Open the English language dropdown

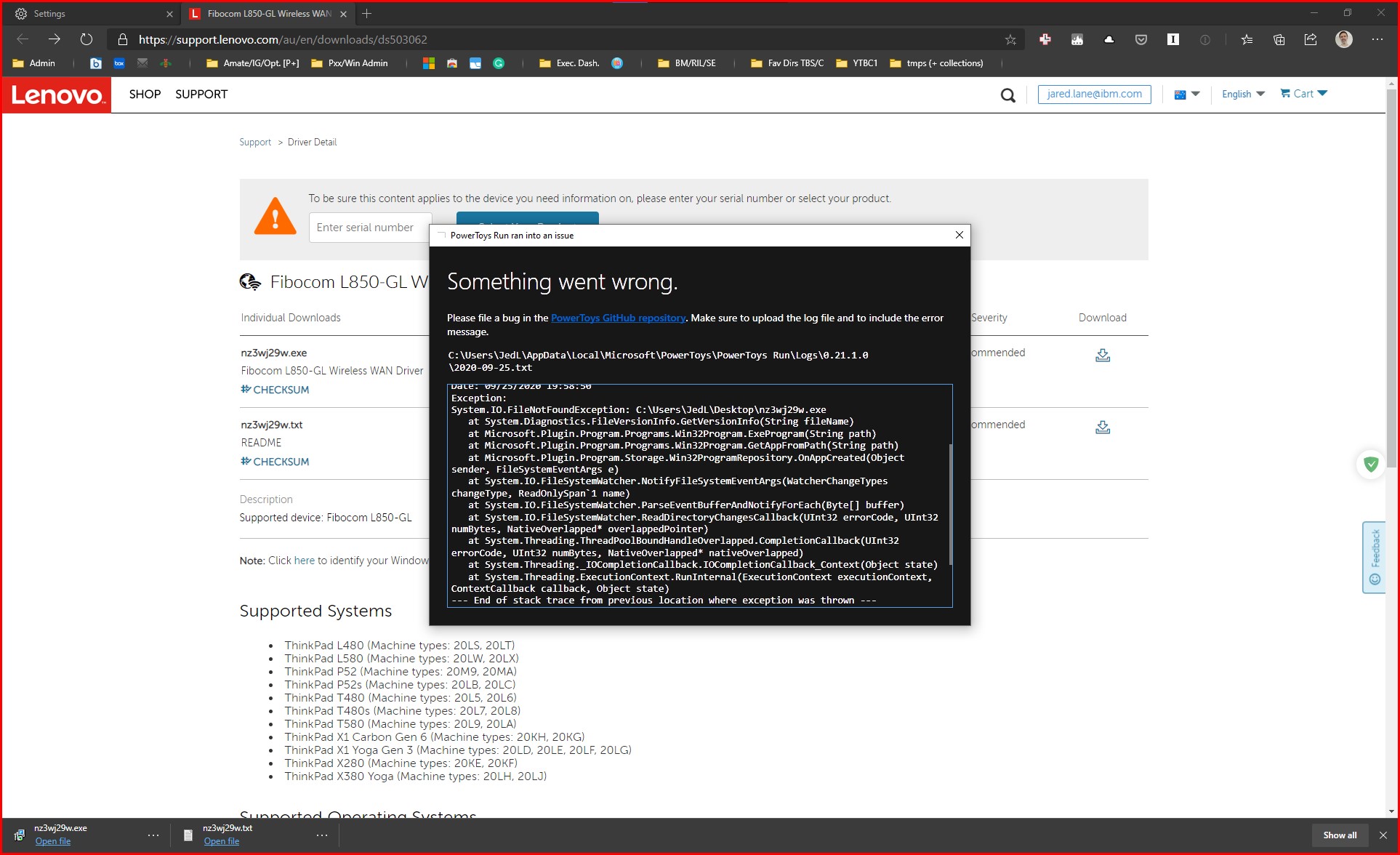coord(1242,94)
